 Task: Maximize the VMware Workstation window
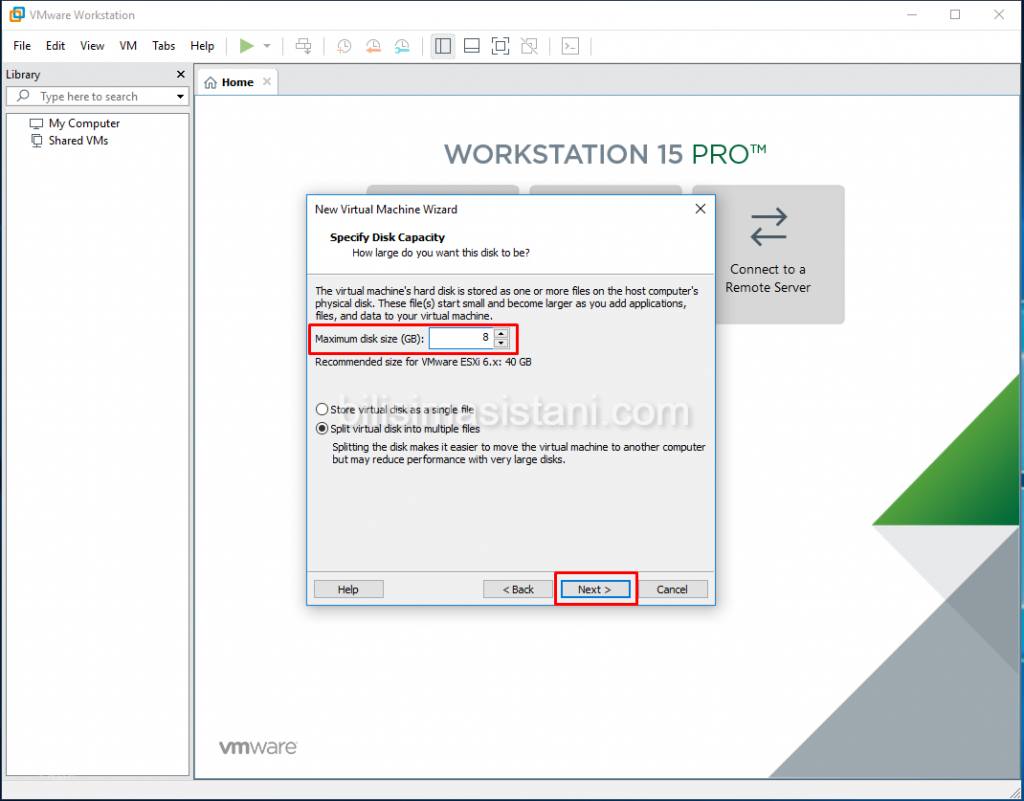point(955,14)
